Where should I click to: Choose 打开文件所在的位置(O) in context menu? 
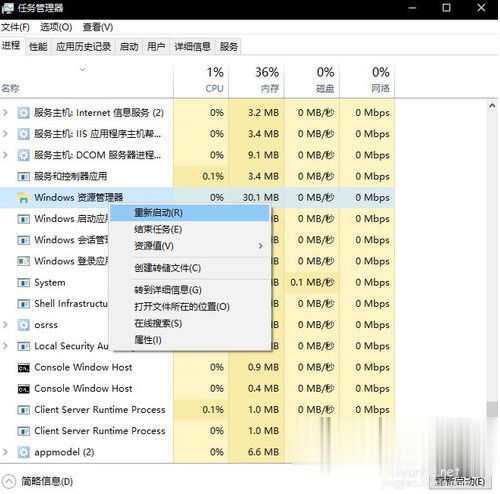pyautogui.click(x=190, y=307)
